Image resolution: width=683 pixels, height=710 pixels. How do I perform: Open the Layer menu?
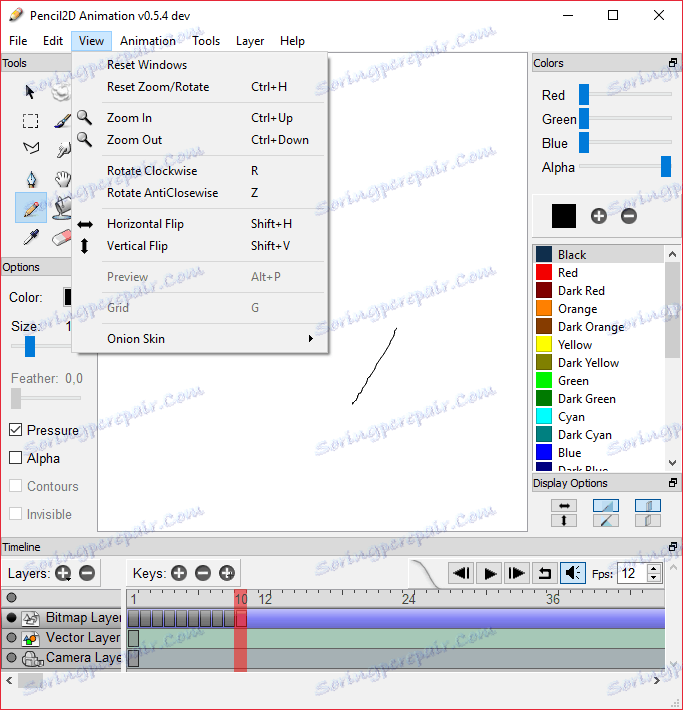point(250,41)
